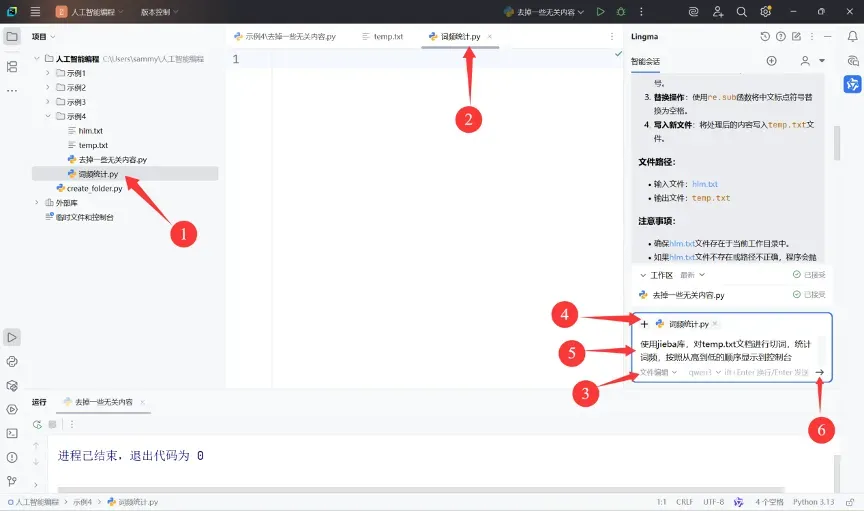The image size is (864, 512).
Task: Open the 版本控制 menu
Action: 159,12
